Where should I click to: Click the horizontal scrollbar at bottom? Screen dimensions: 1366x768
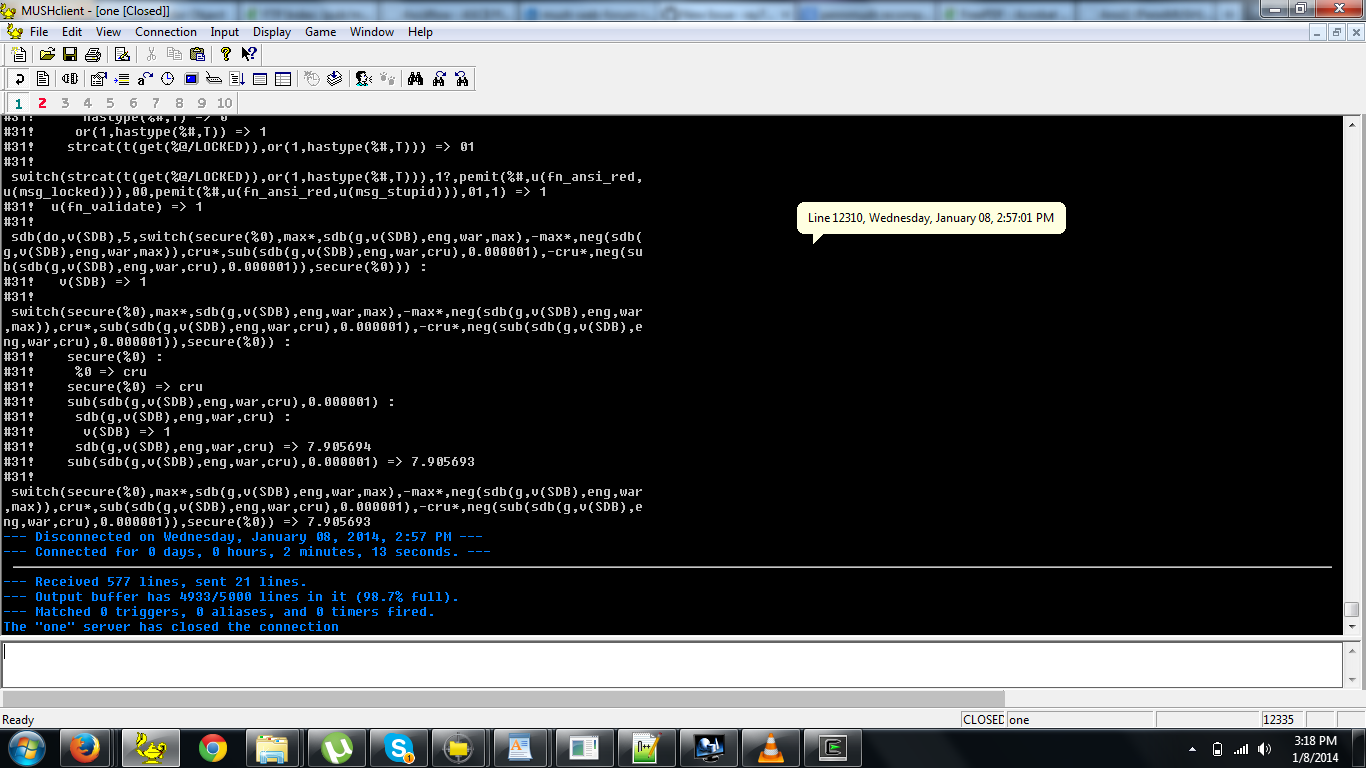tap(503, 698)
